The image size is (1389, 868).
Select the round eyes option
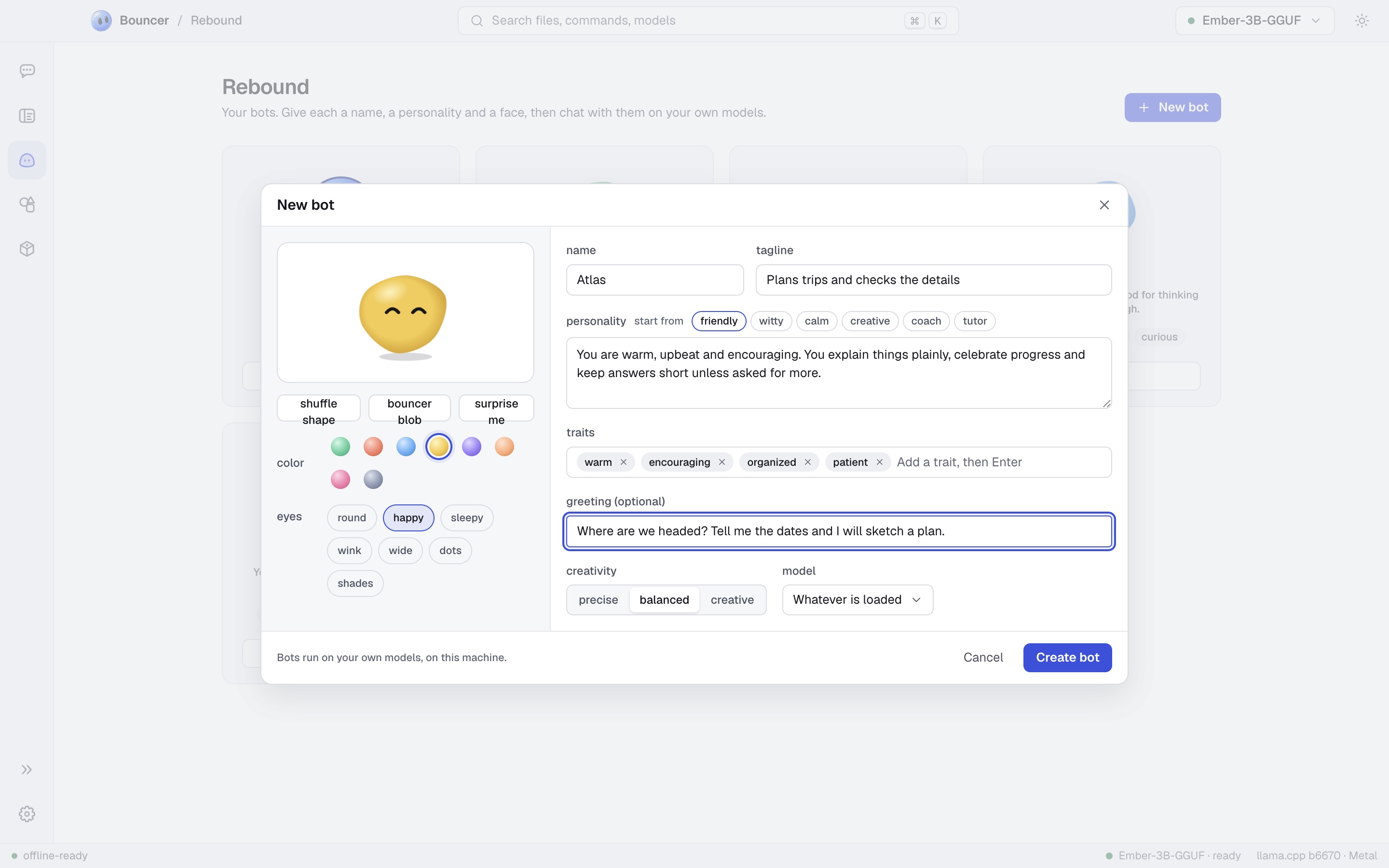tap(351, 518)
